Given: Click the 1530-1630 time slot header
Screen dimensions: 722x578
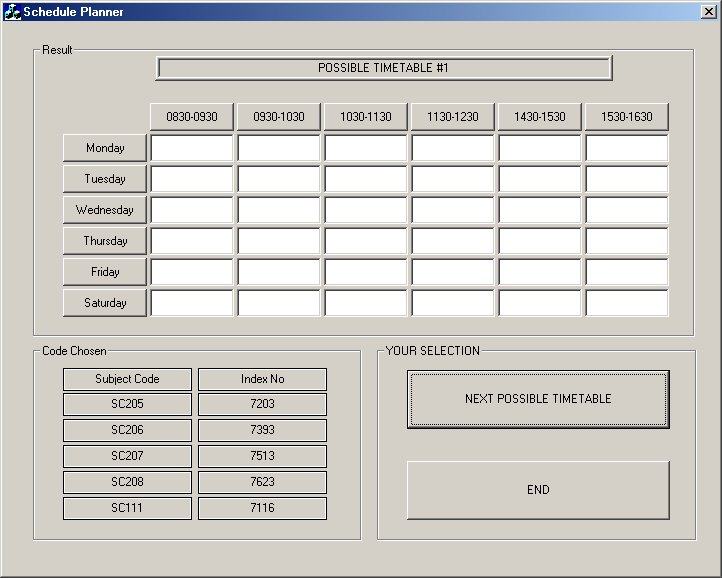Looking at the screenshot, I should [x=627, y=117].
